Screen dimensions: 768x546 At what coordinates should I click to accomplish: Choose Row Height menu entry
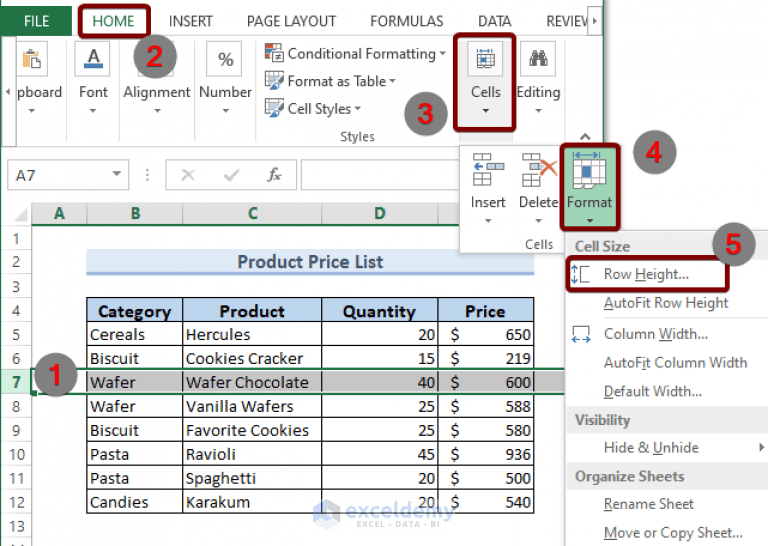coord(647,274)
